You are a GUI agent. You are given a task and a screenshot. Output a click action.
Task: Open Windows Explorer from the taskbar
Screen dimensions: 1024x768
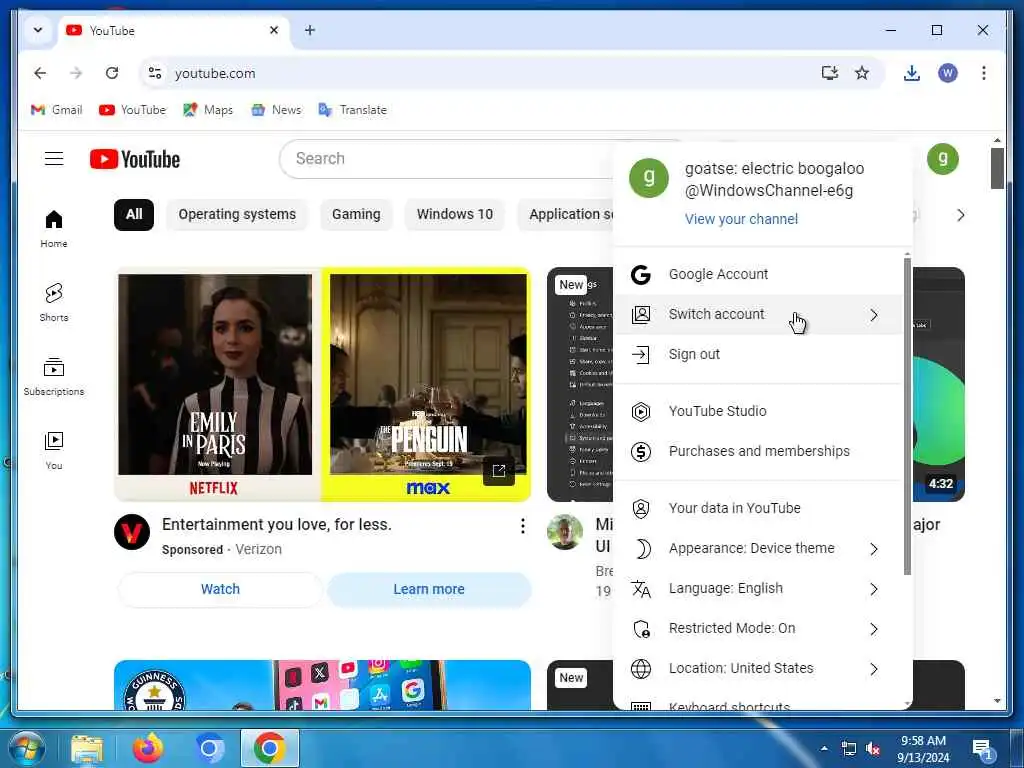(x=87, y=748)
